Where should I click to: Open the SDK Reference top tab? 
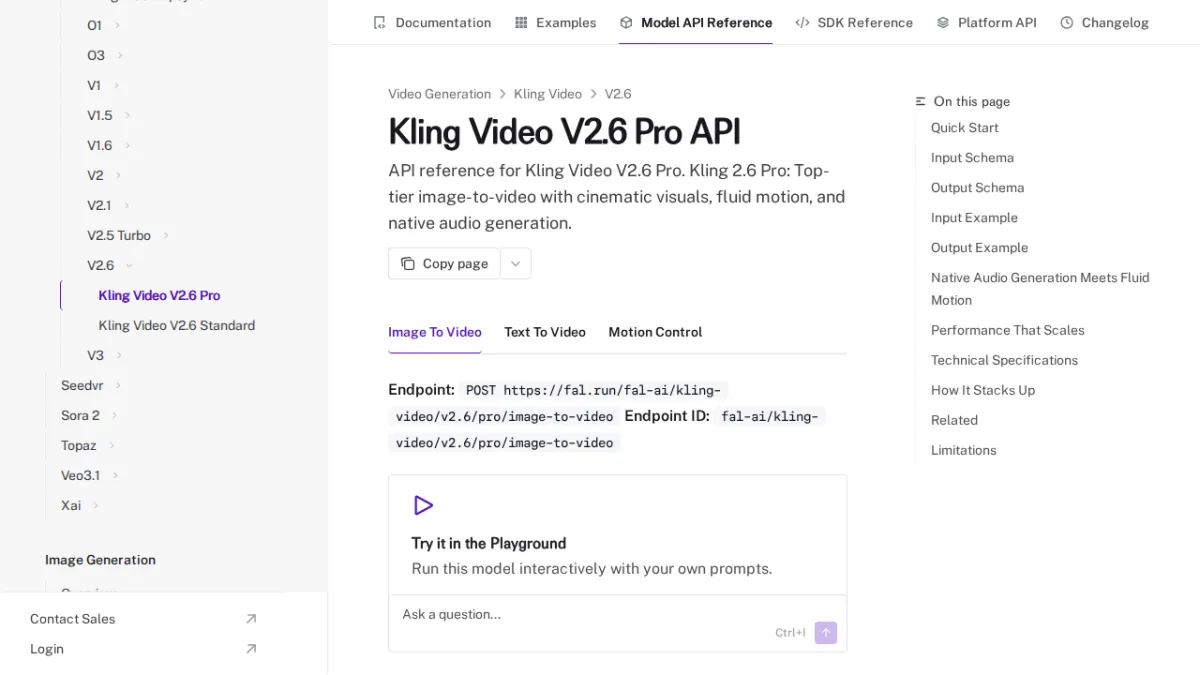[854, 22]
